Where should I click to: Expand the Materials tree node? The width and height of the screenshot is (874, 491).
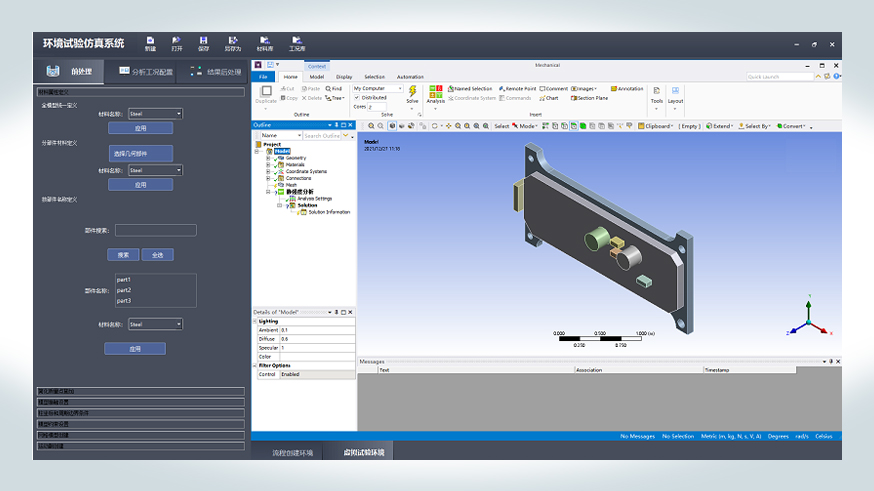268,165
